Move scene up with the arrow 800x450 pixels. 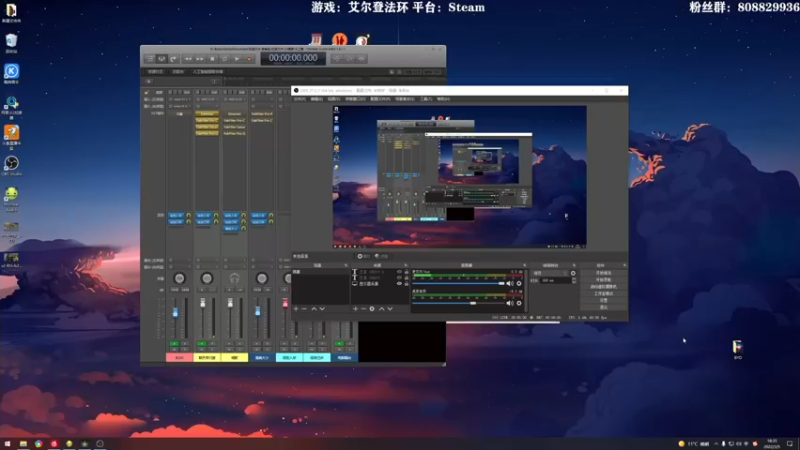313,309
